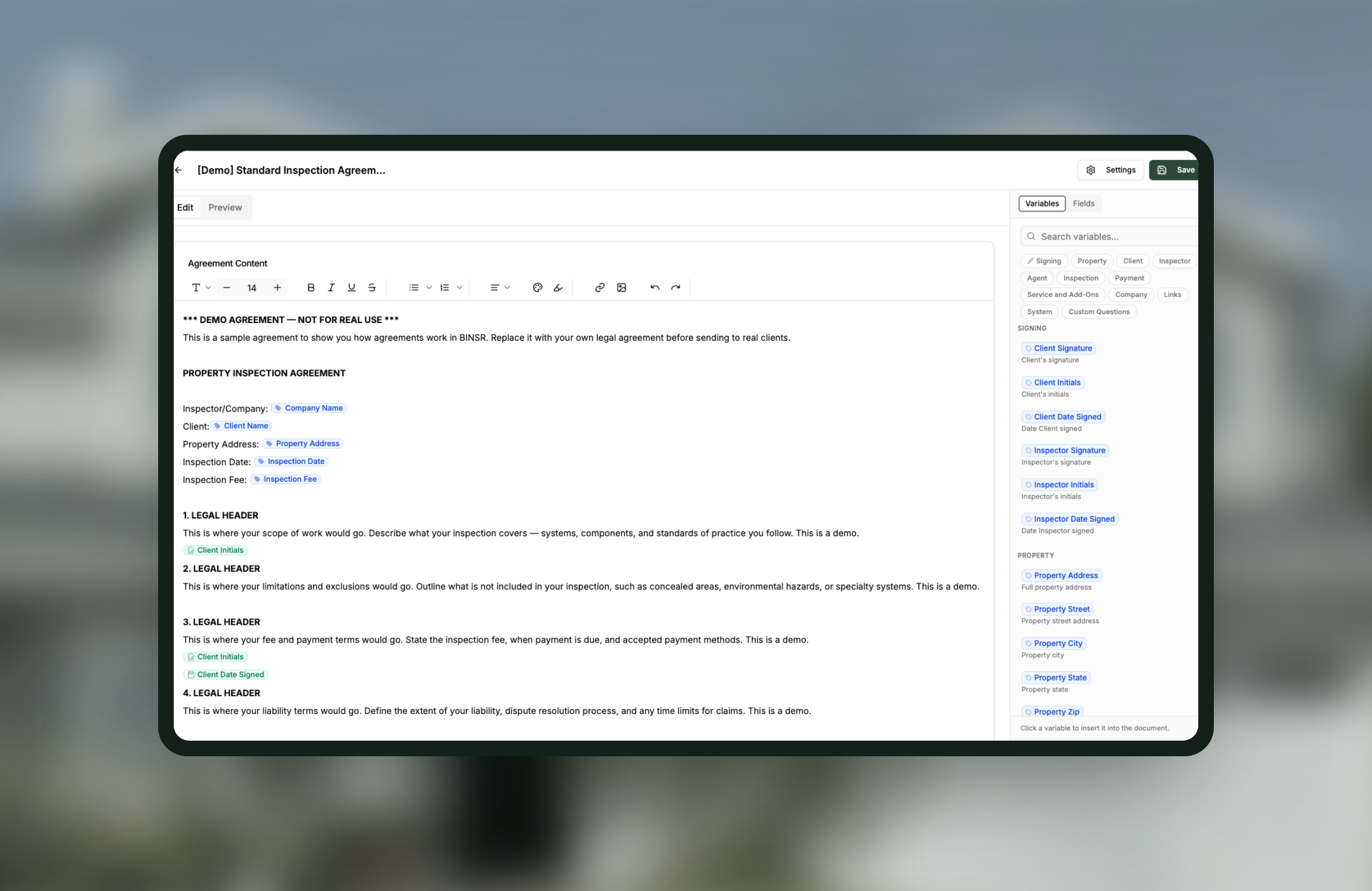Expand bullet list options chevron

point(429,287)
